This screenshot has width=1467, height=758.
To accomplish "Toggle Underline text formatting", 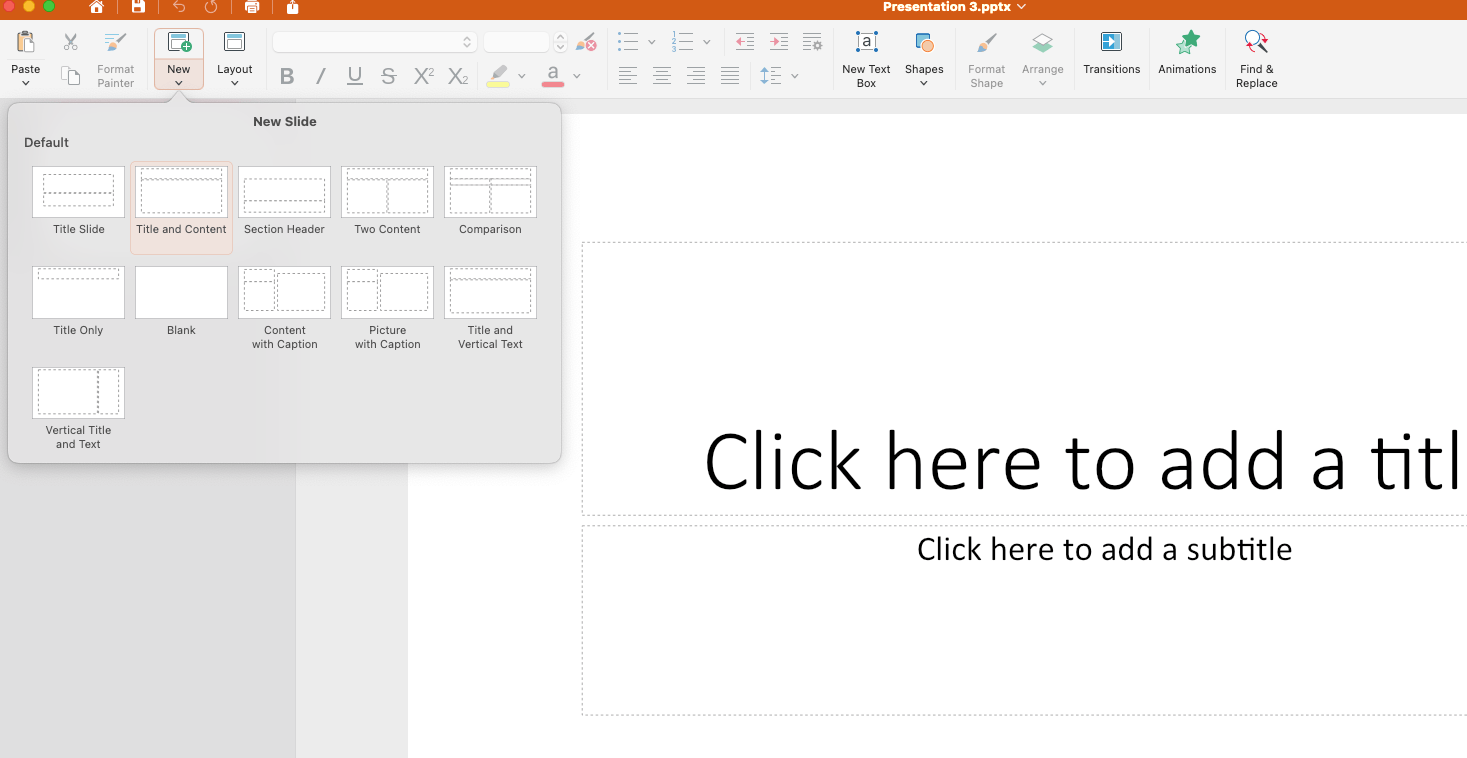I will [355, 76].
